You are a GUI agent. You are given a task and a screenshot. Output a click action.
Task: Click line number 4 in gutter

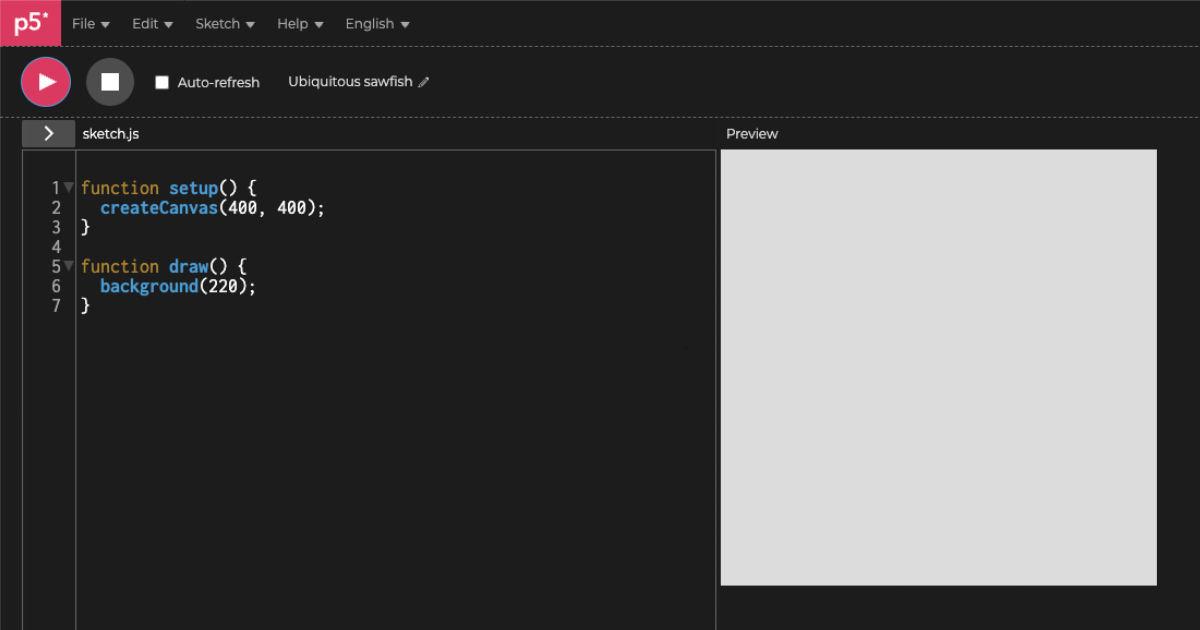(56, 247)
